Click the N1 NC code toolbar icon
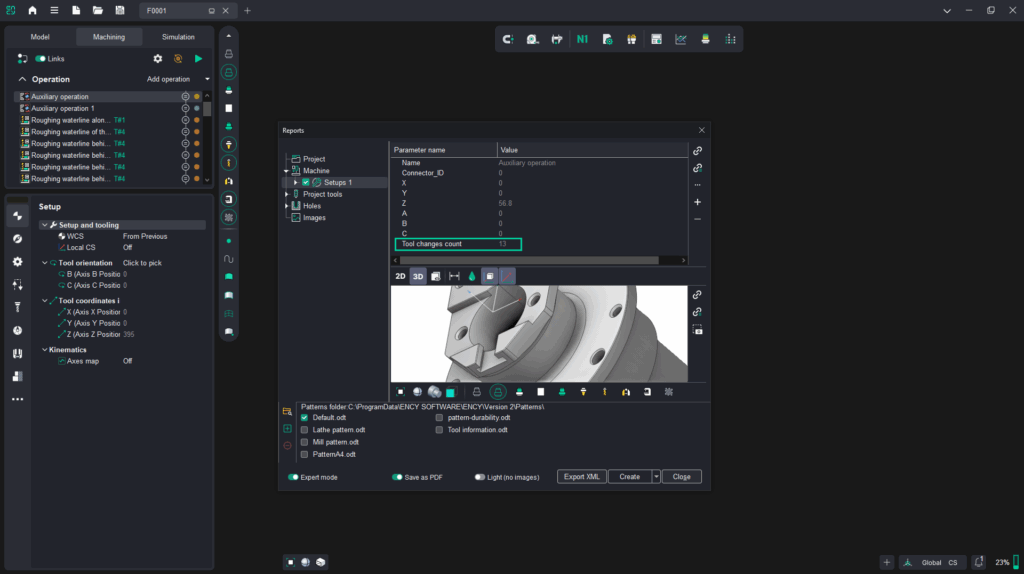Viewport: 1024px width, 574px height. tap(582, 39)
